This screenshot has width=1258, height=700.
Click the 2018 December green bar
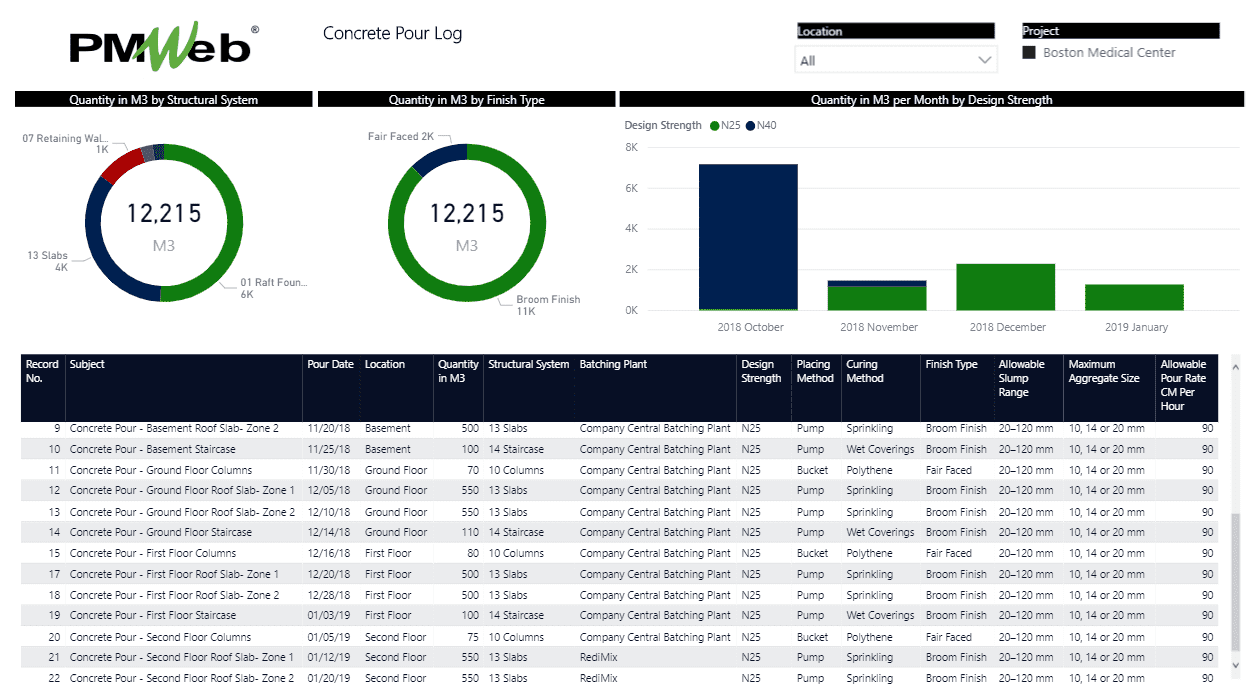[1006, 287]
